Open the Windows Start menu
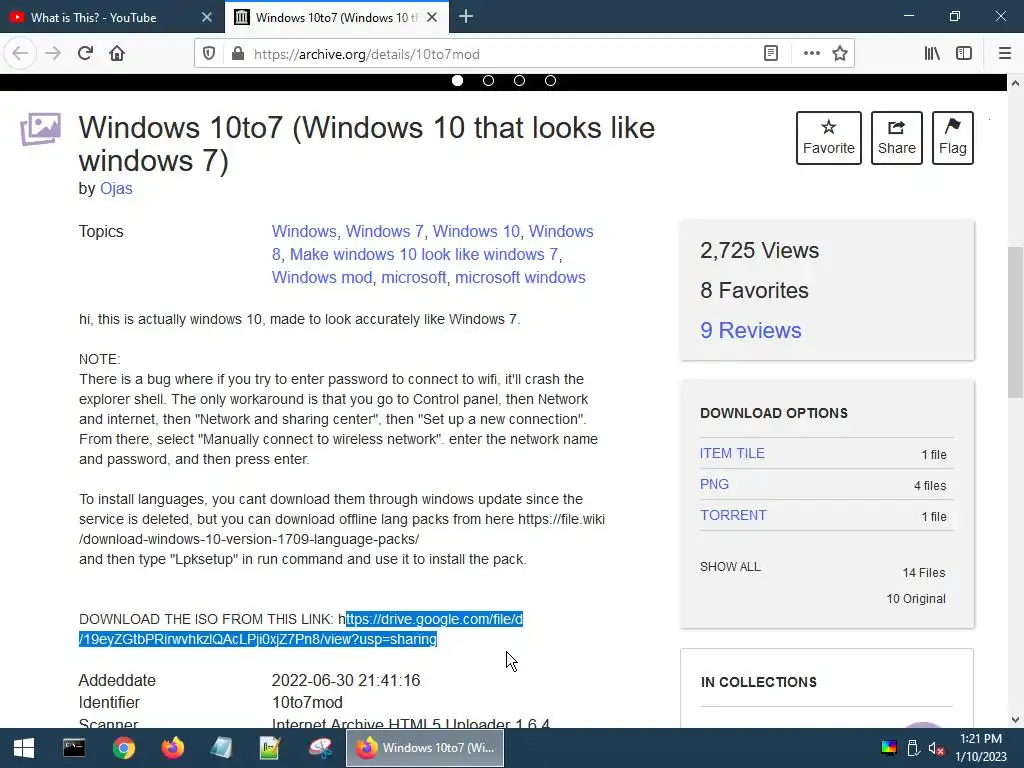Viewport: 1024px width, 768px height. (24, 748)
